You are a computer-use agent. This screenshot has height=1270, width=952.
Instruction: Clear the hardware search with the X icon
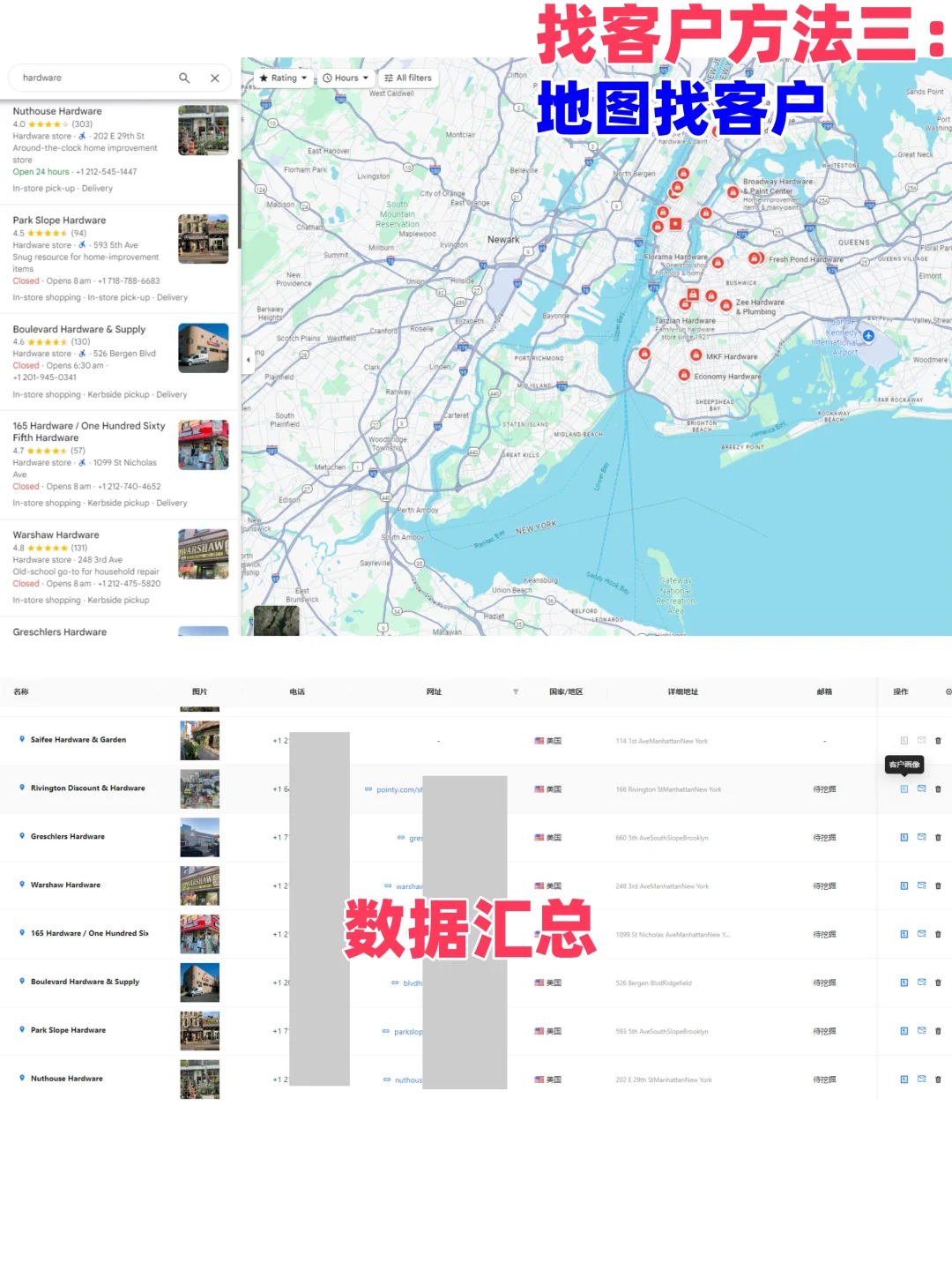(214, 78)
